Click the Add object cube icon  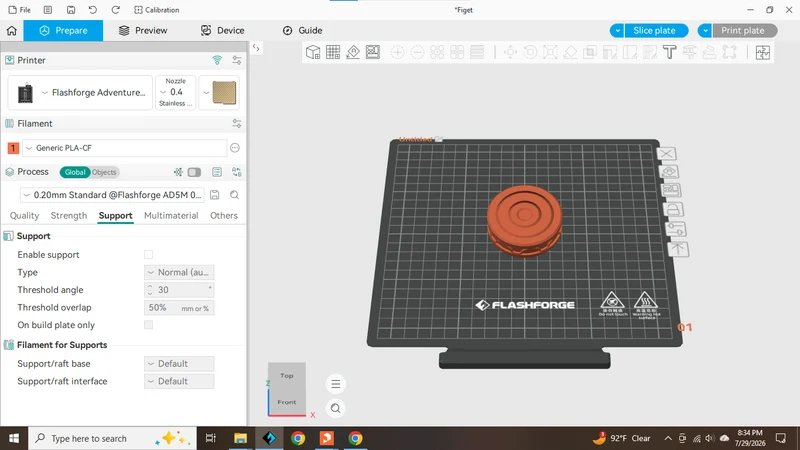coord(313,52)
